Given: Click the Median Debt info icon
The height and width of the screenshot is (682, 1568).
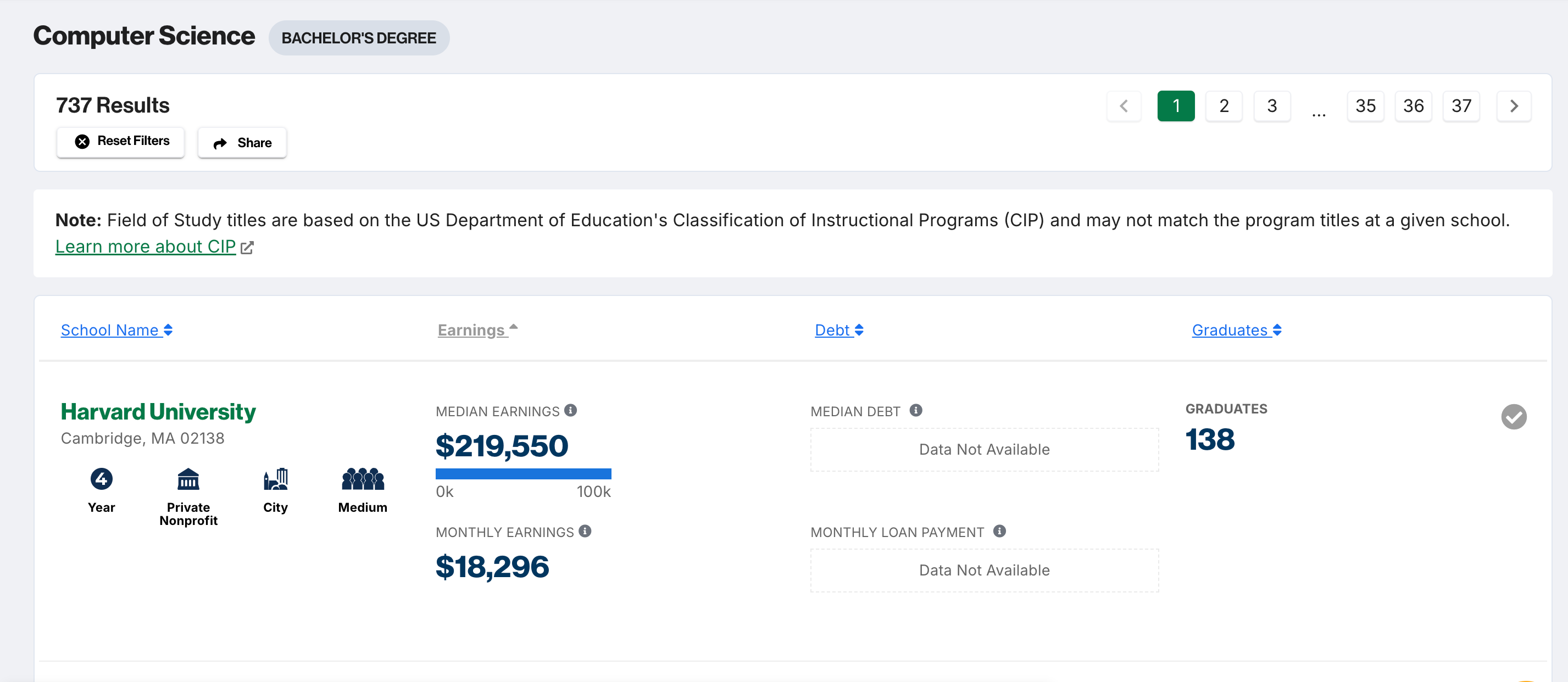Looking at the screenshot, I should tap(915, 410).
